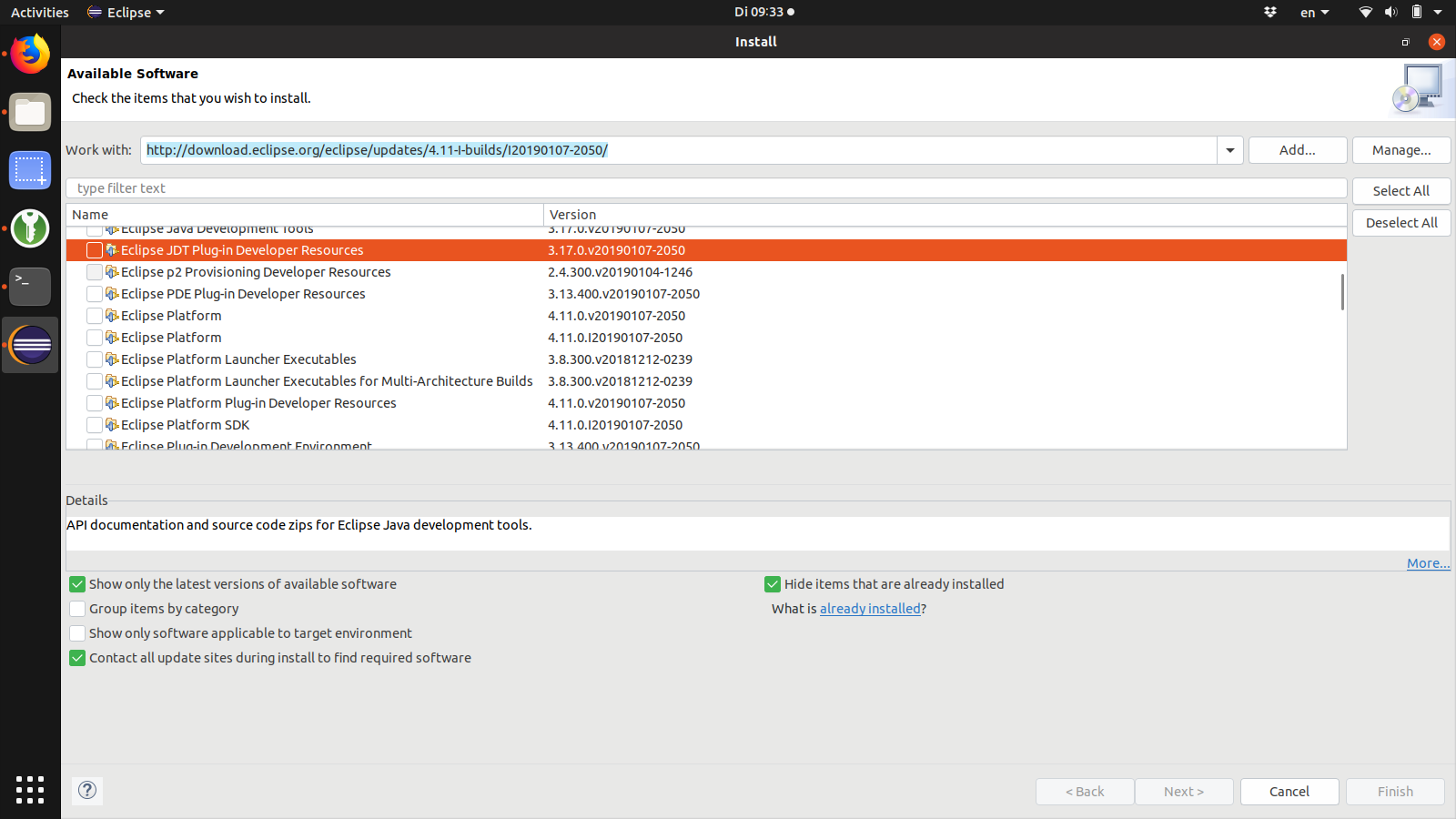Click the Add... button
This screenshot has height=819, width=1456.
click(1298, 150)
